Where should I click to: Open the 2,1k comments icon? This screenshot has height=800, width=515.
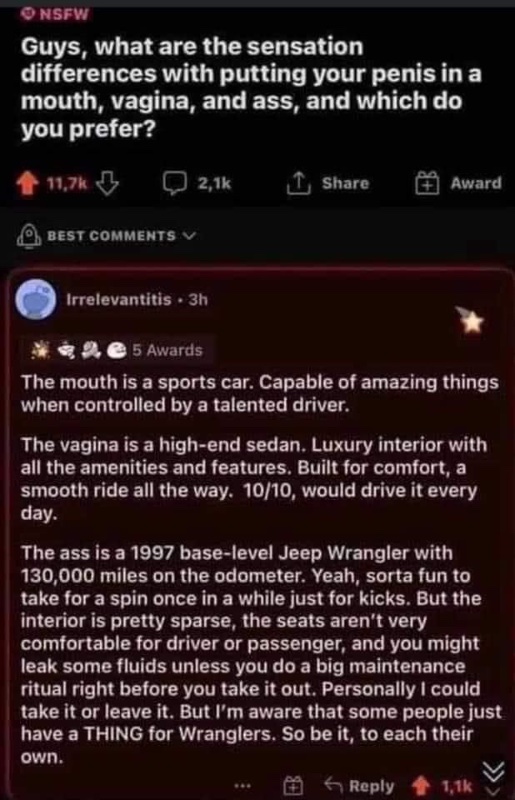click(175, 184)
